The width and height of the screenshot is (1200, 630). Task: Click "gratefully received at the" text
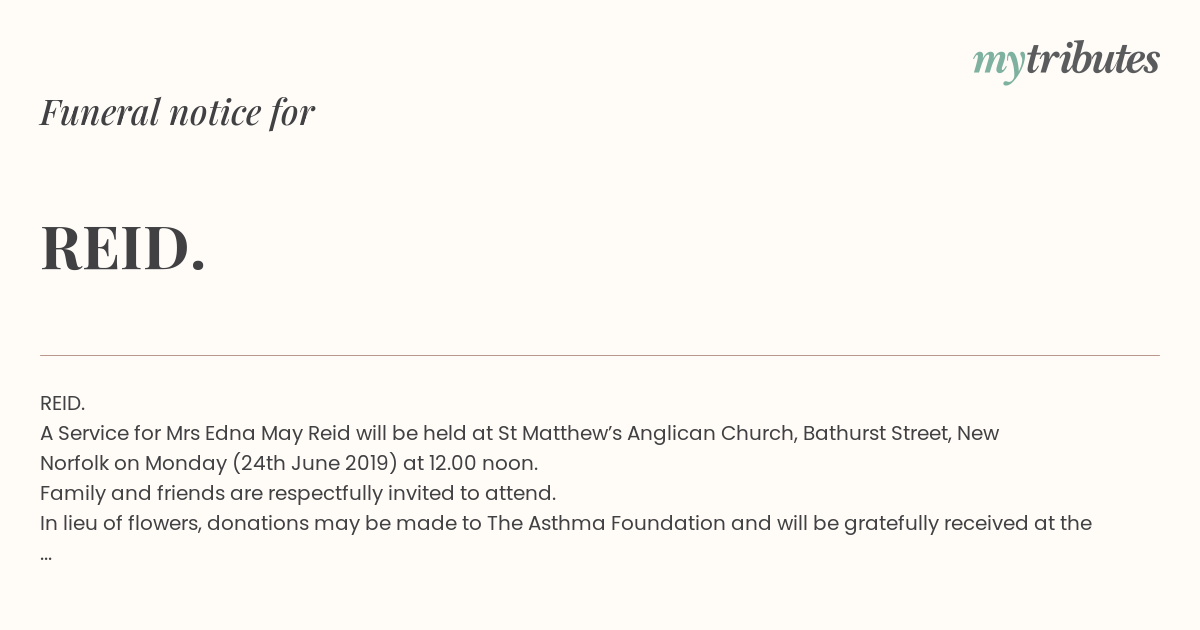click(x=968, y=524)
